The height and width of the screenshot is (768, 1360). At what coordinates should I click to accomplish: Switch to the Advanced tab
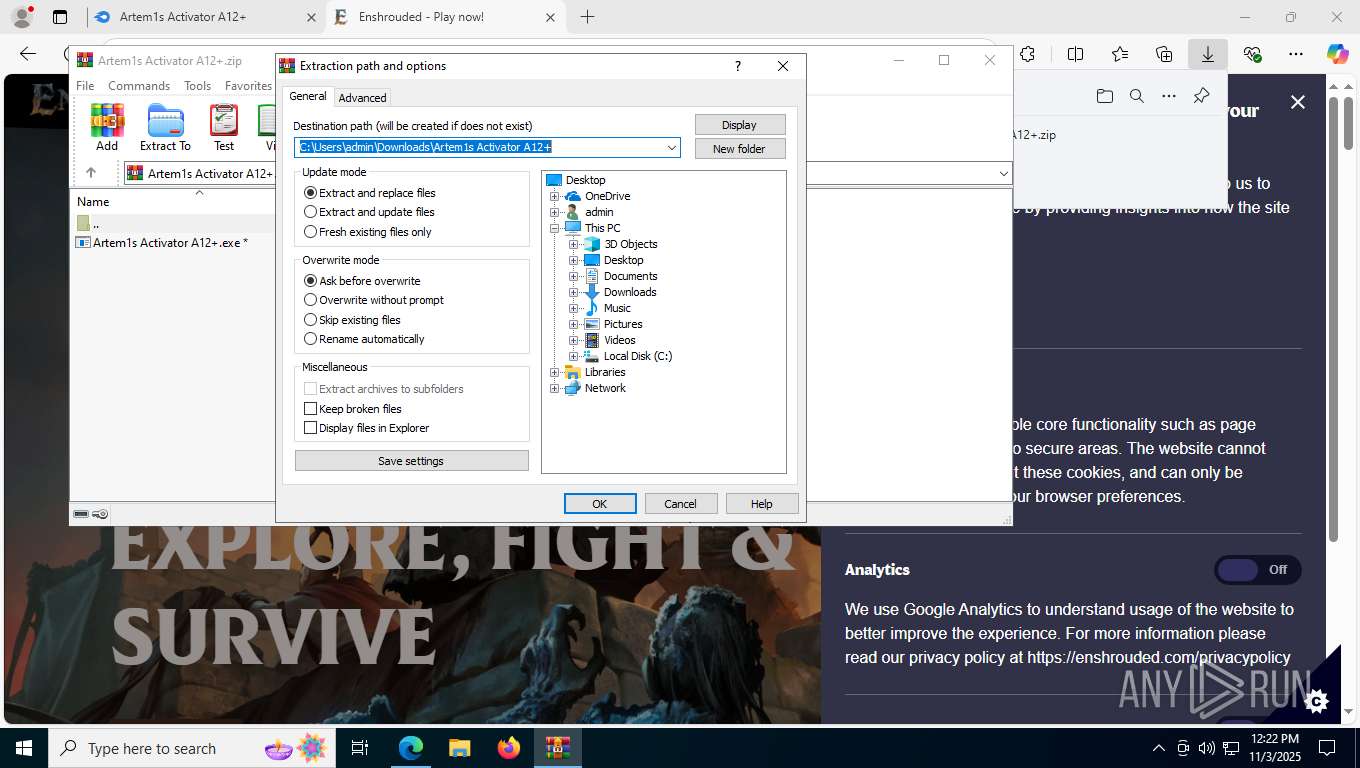362,97
